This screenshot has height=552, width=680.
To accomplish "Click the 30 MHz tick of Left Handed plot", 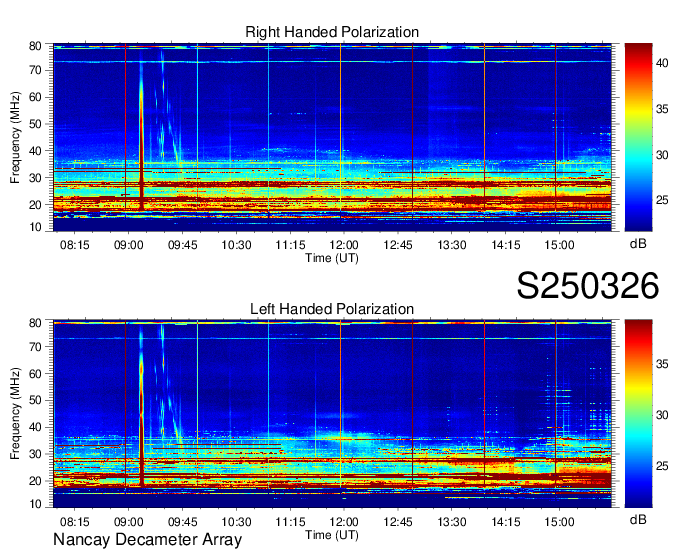I will coord(35,454).
